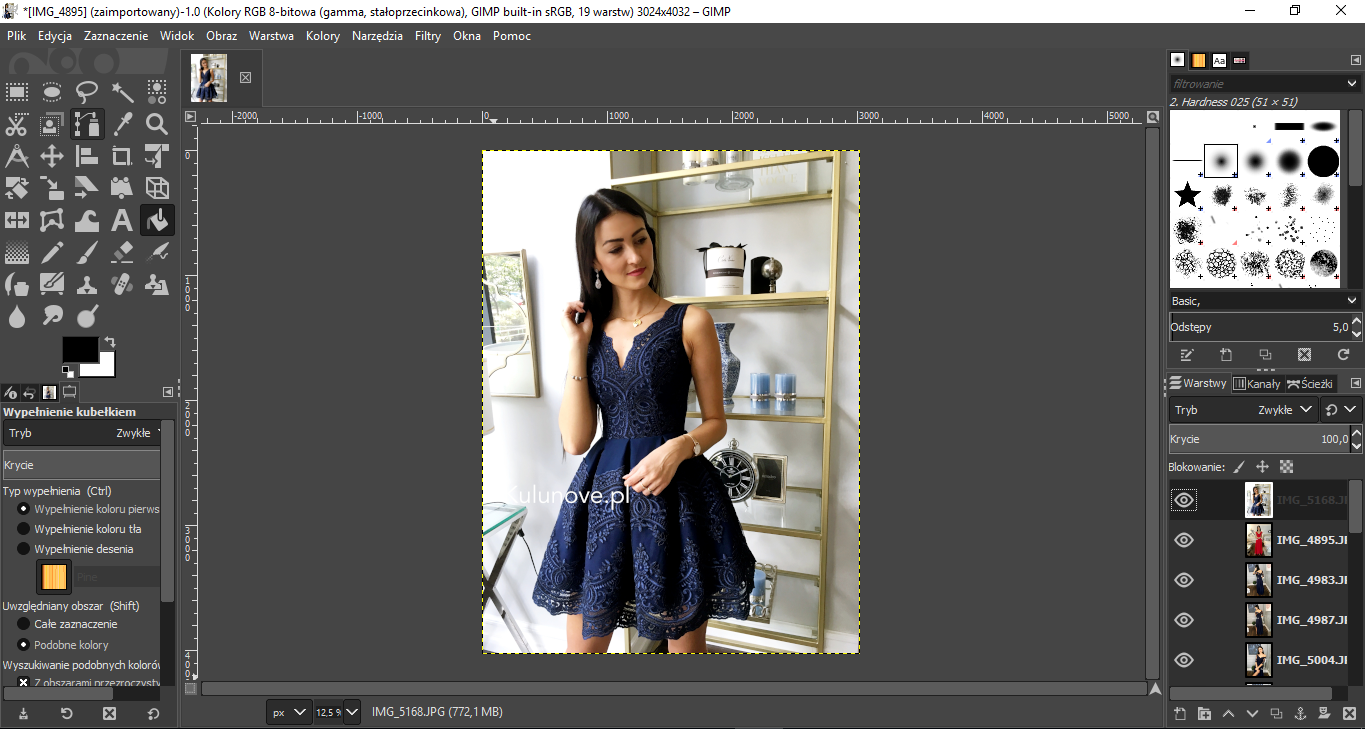Screen dimensions: 1365x729
Task: Open the Warstwa menu
Action: click(271, 36)
